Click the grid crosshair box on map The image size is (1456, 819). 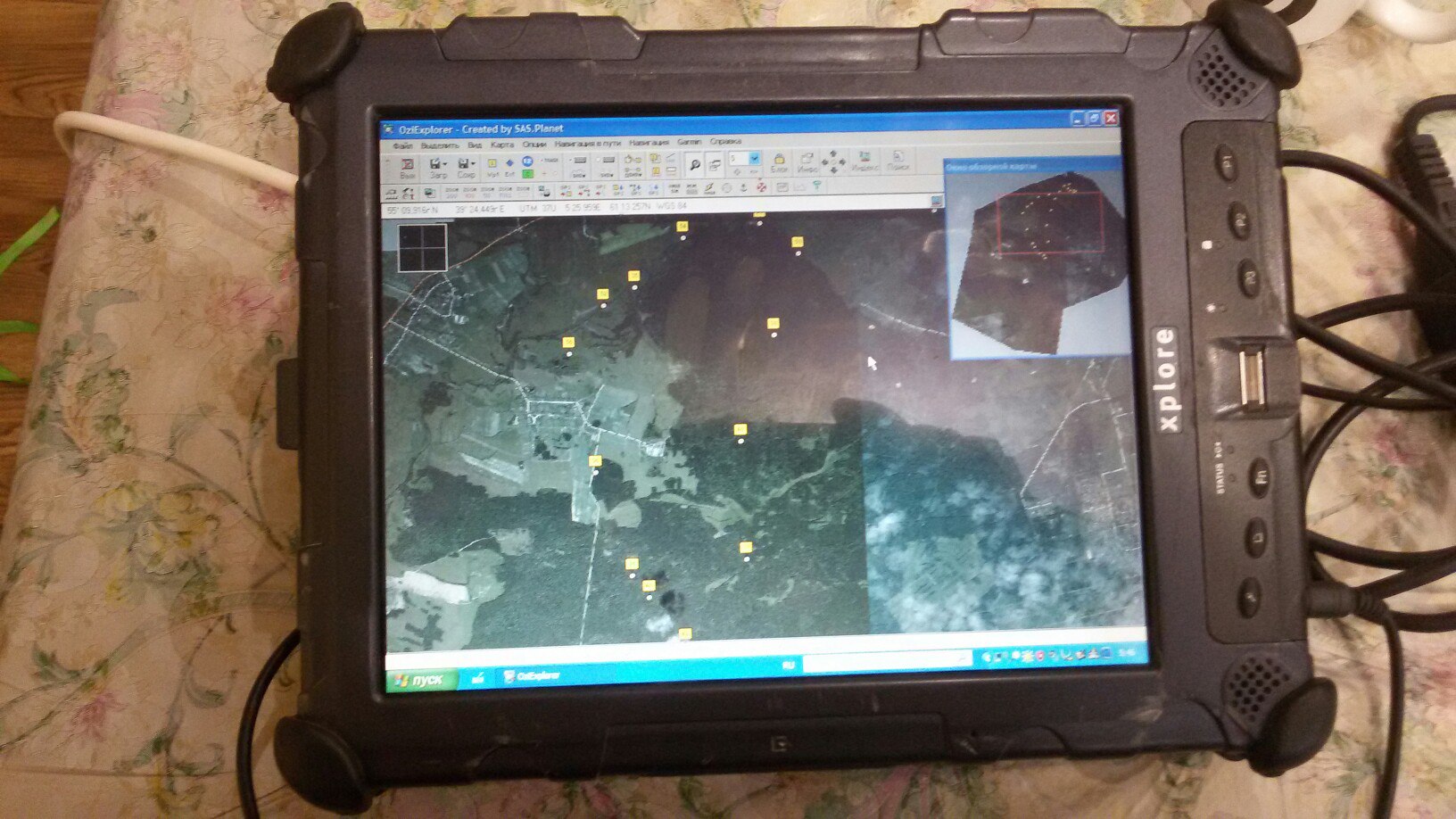(422, 246)
